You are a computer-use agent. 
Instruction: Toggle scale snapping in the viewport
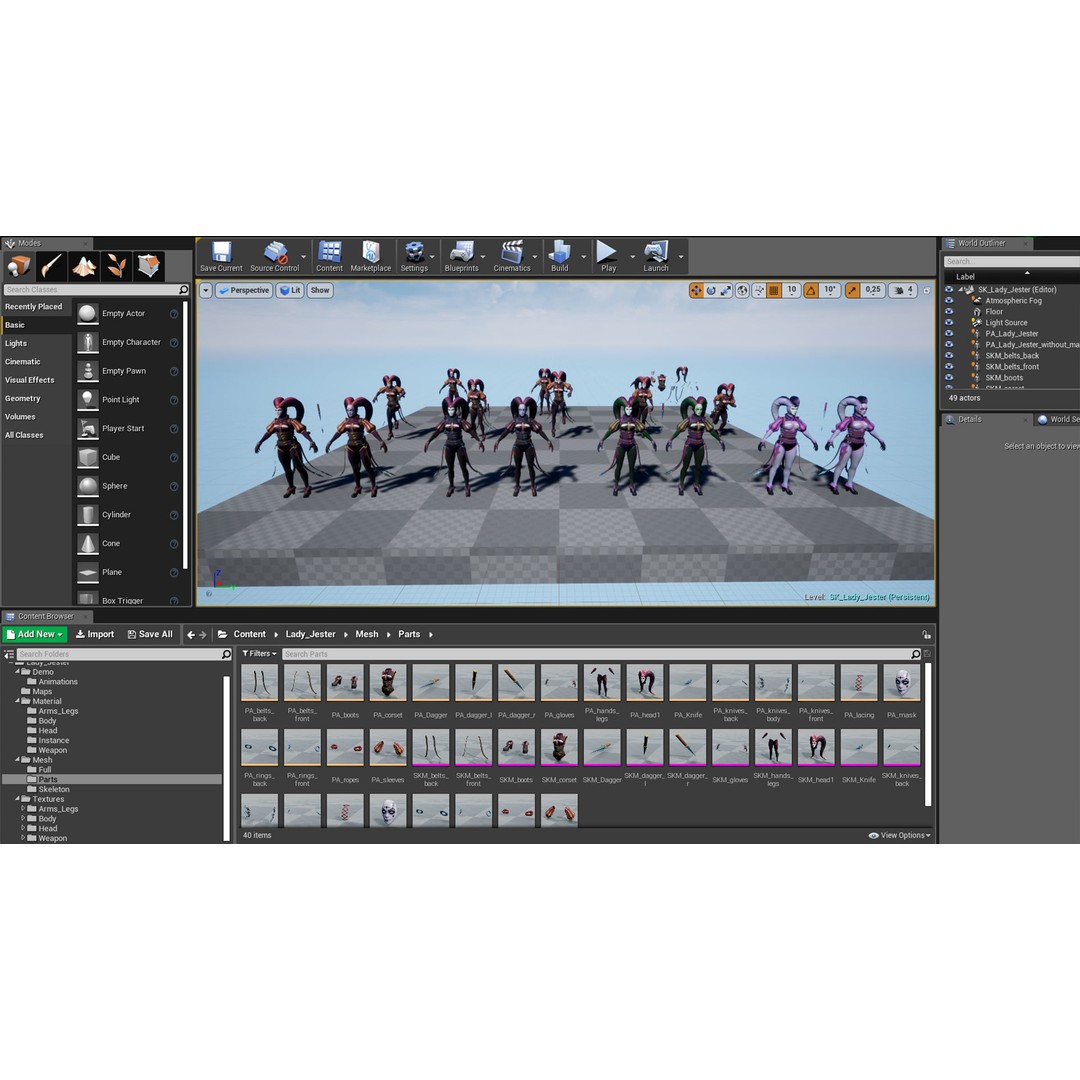pos(853,291)
